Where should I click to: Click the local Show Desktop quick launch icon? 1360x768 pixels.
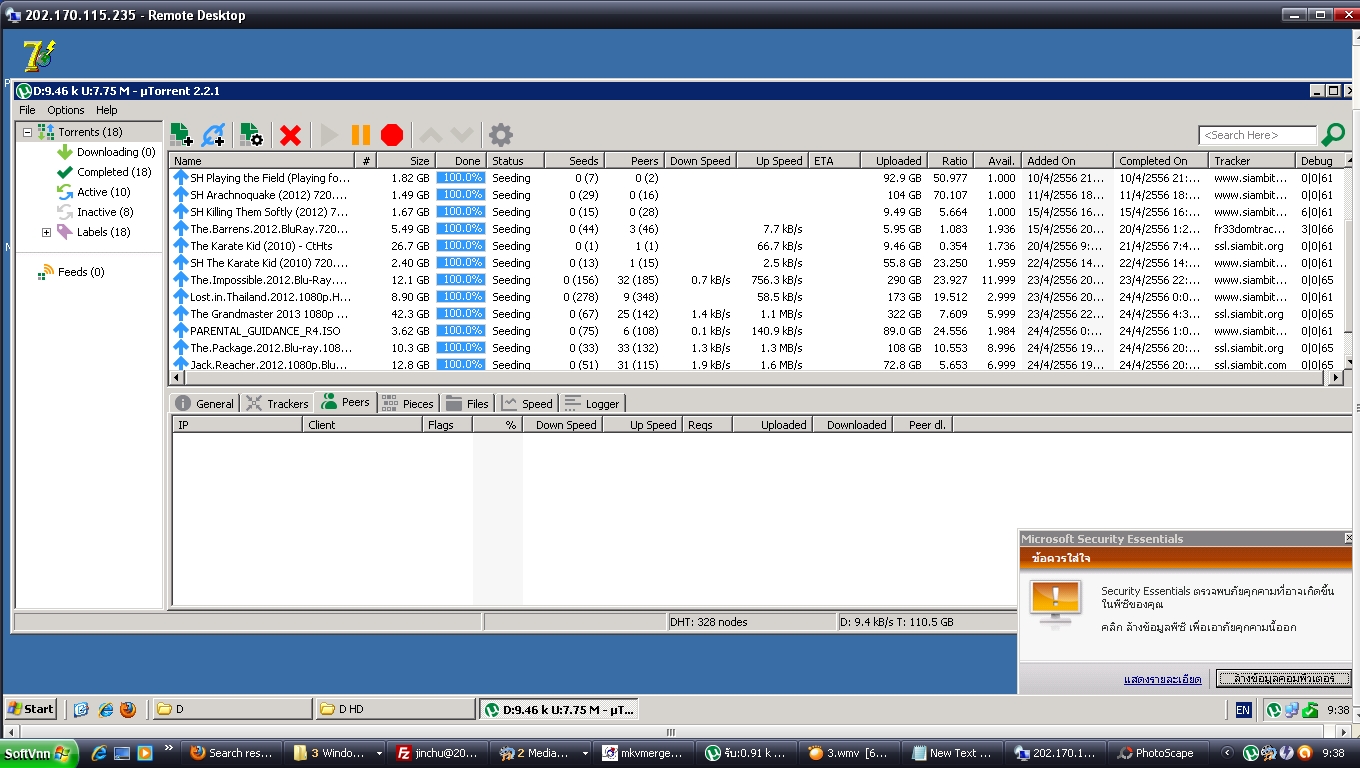tap(122, 753)
